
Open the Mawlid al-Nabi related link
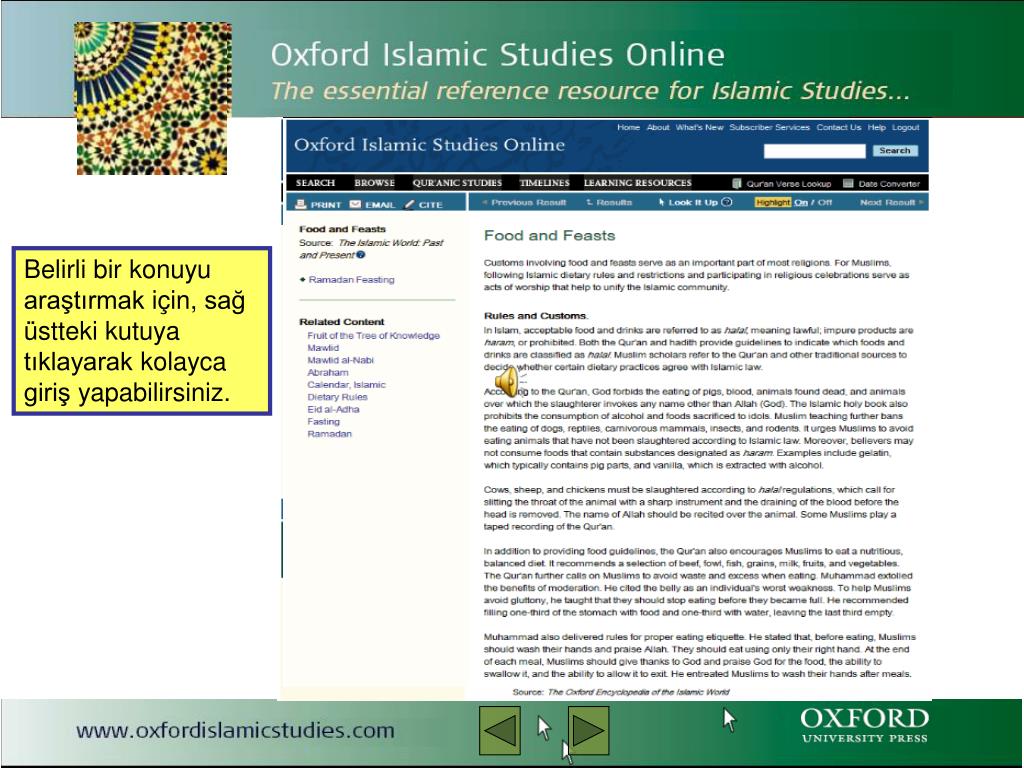340,360
